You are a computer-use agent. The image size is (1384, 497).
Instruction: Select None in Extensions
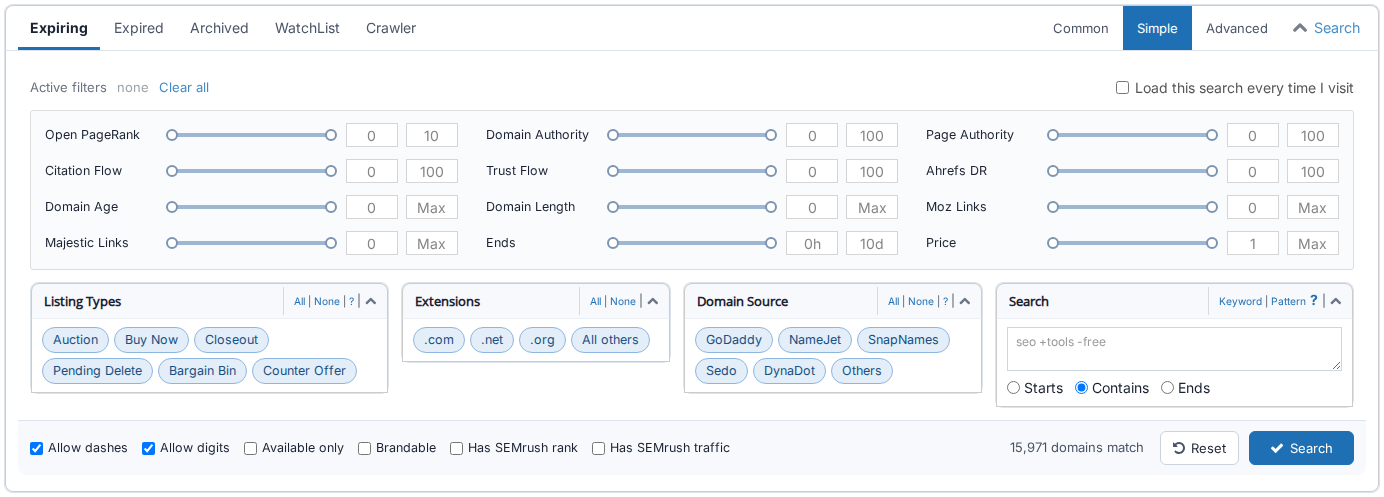623,301
